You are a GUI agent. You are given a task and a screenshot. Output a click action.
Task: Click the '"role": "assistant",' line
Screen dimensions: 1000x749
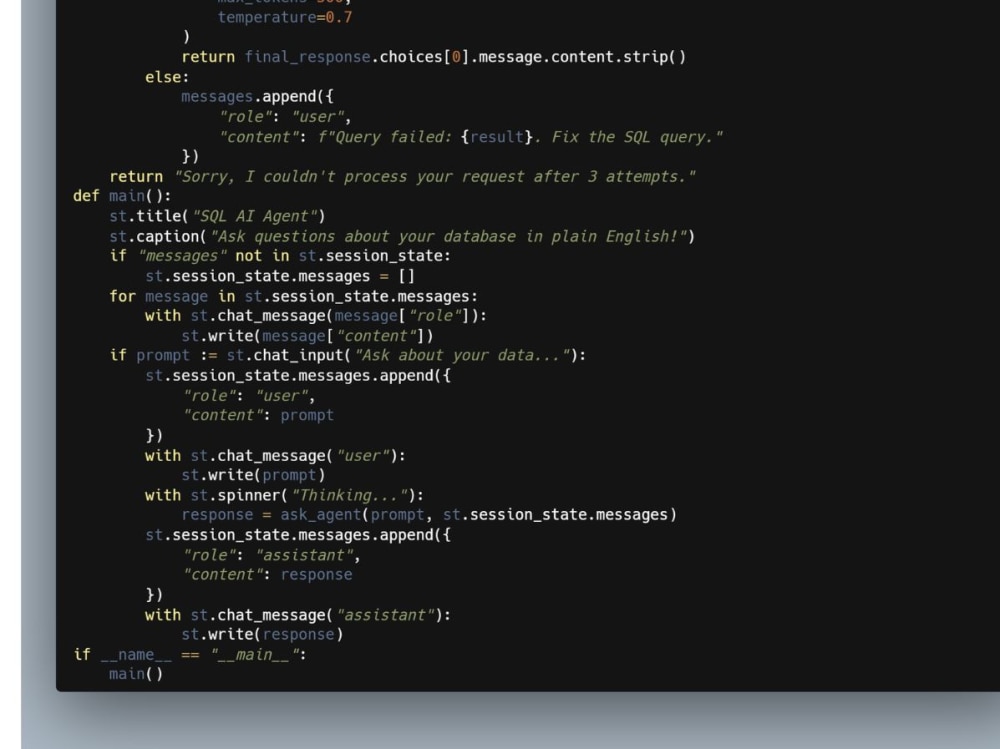[271, 556]
